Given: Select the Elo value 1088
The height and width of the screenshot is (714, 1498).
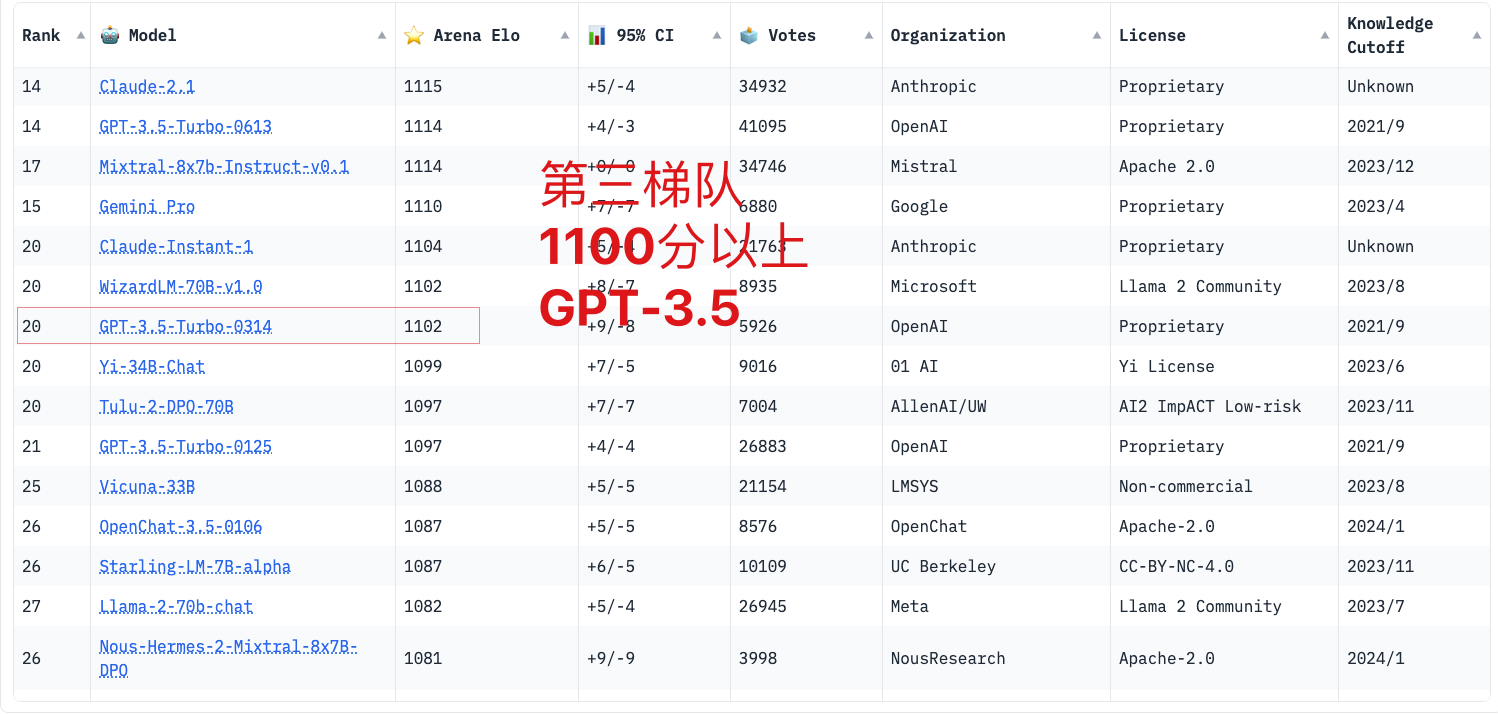Looking at the screenshot, I should coord(423,486).
